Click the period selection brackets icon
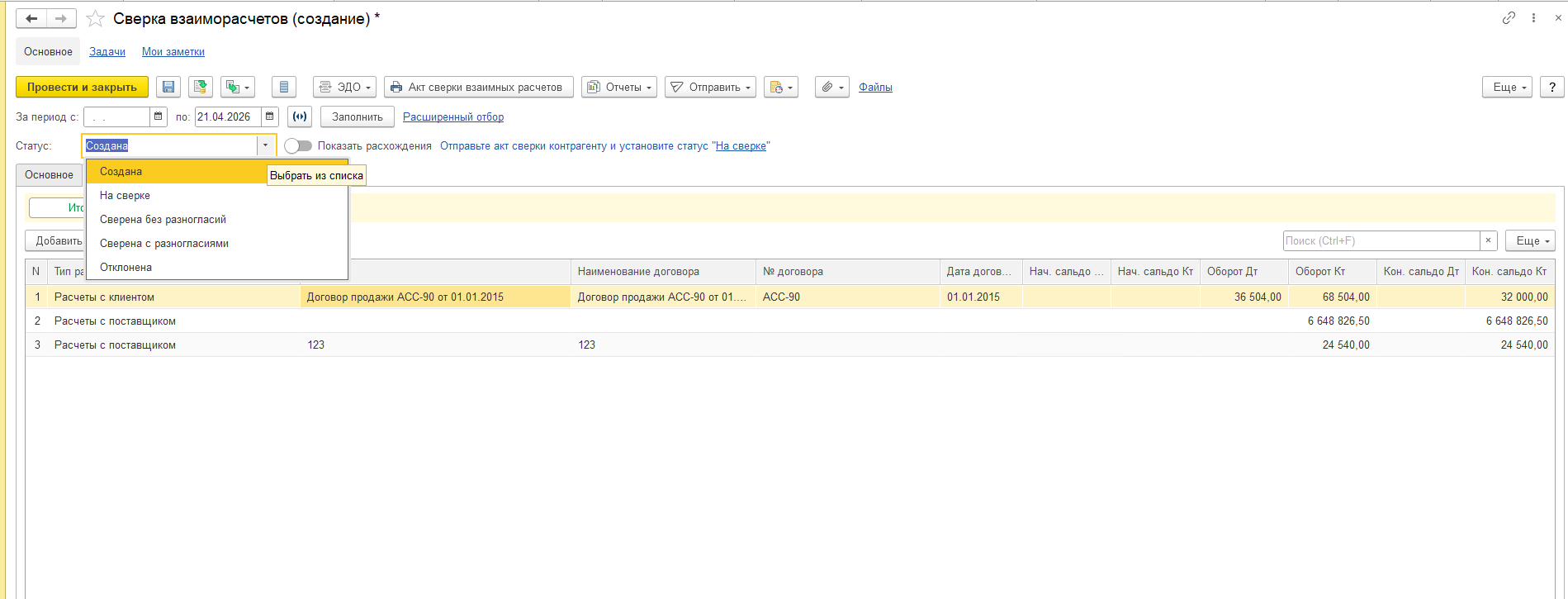This screenshot has width=1568, height=599. point(300,116)
